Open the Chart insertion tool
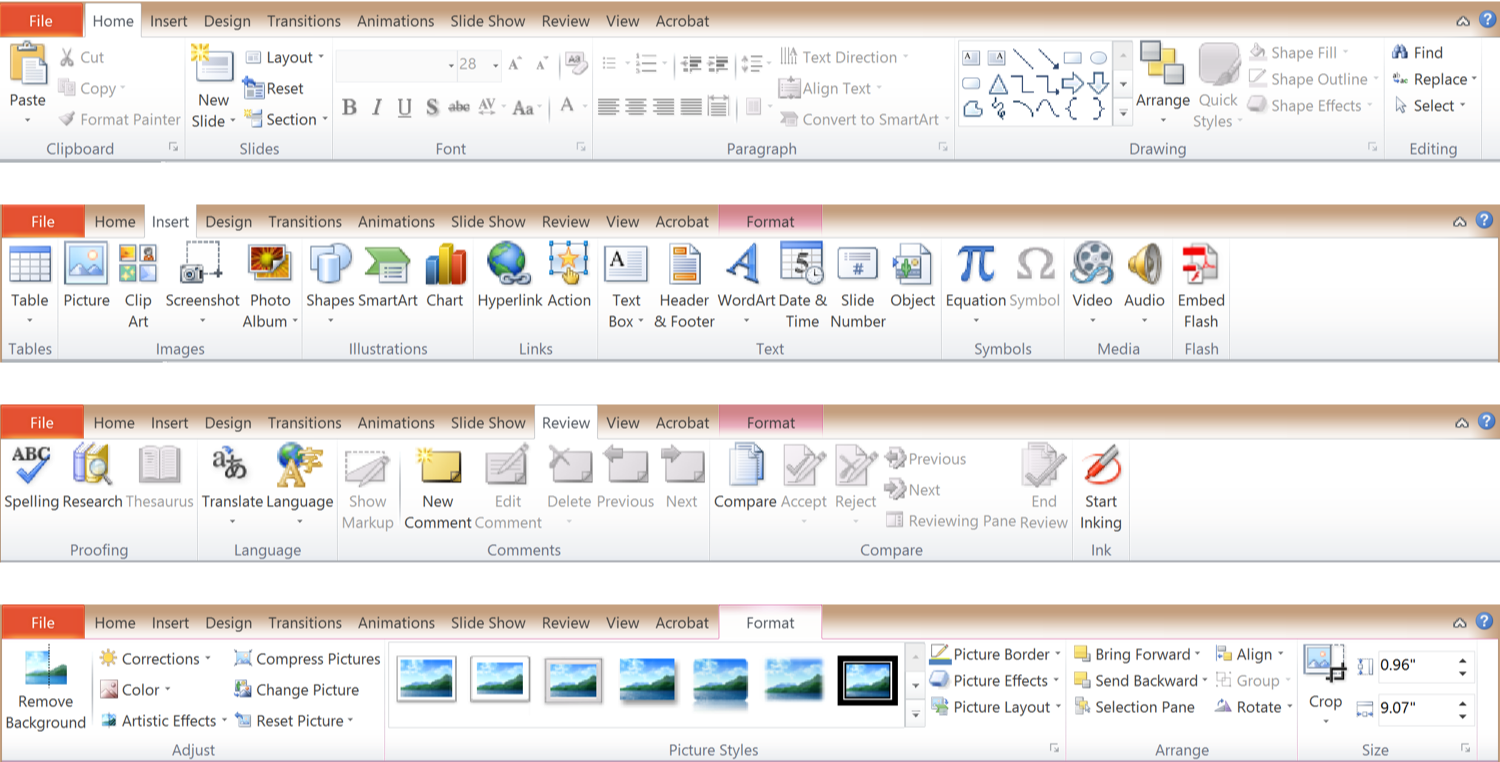This screenshot has width=1500, height=762. tap(445, 266)
